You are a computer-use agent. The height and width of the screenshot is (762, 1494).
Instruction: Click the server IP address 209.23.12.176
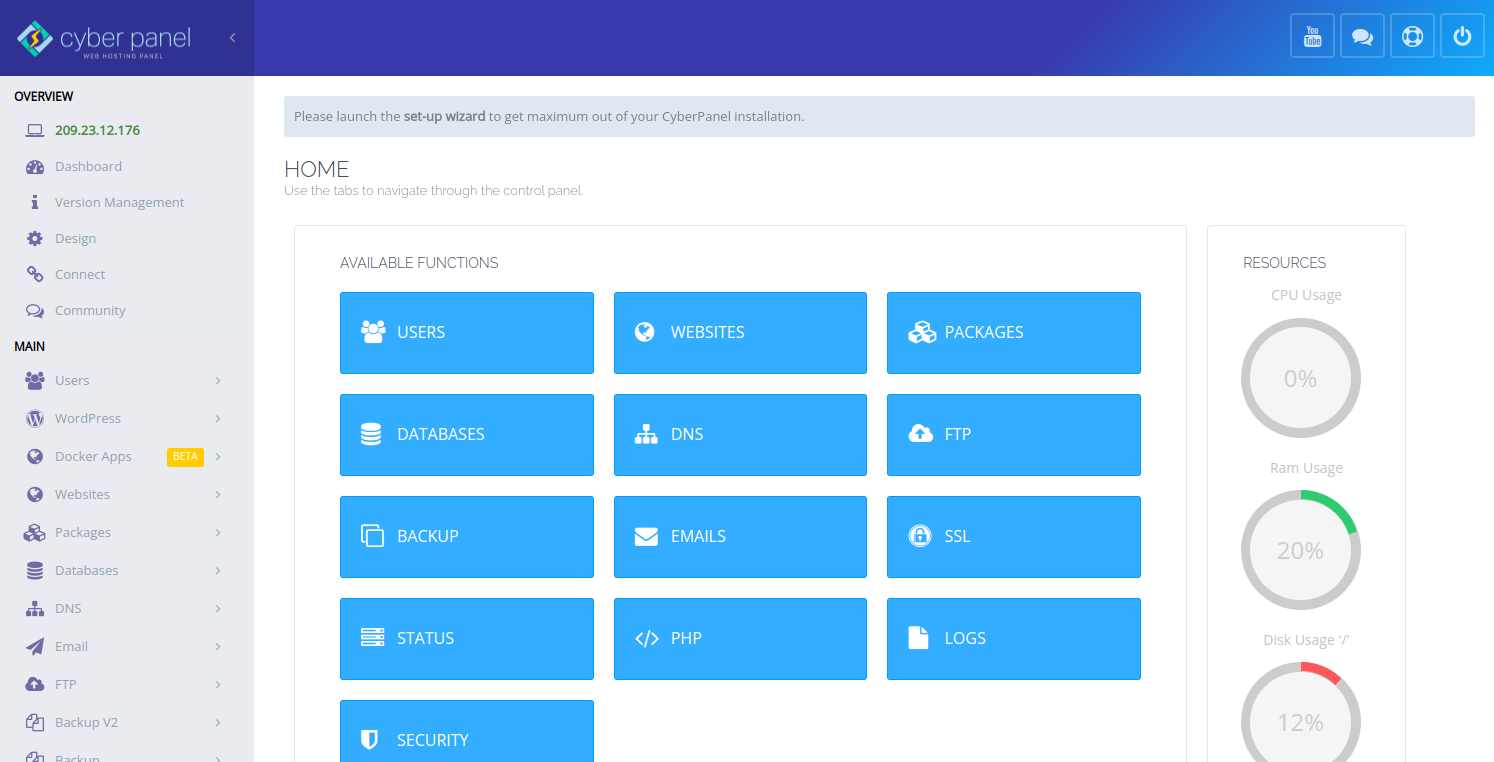pyautogui.click(x=97, y=131)
